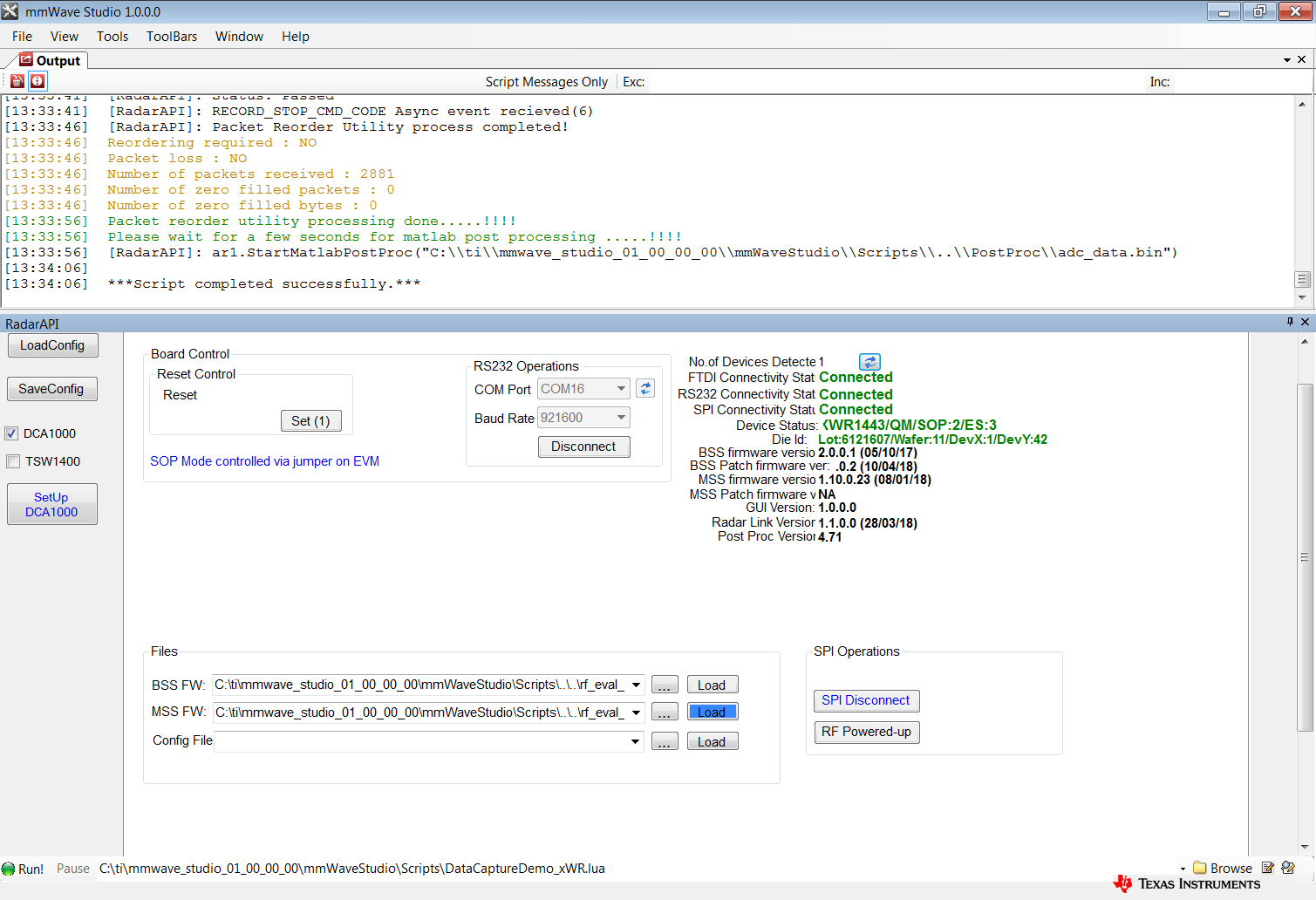The width and height of the screenshot is (1316, 900).
Task: Click the clear output trash icon
Action: [17, 81]
